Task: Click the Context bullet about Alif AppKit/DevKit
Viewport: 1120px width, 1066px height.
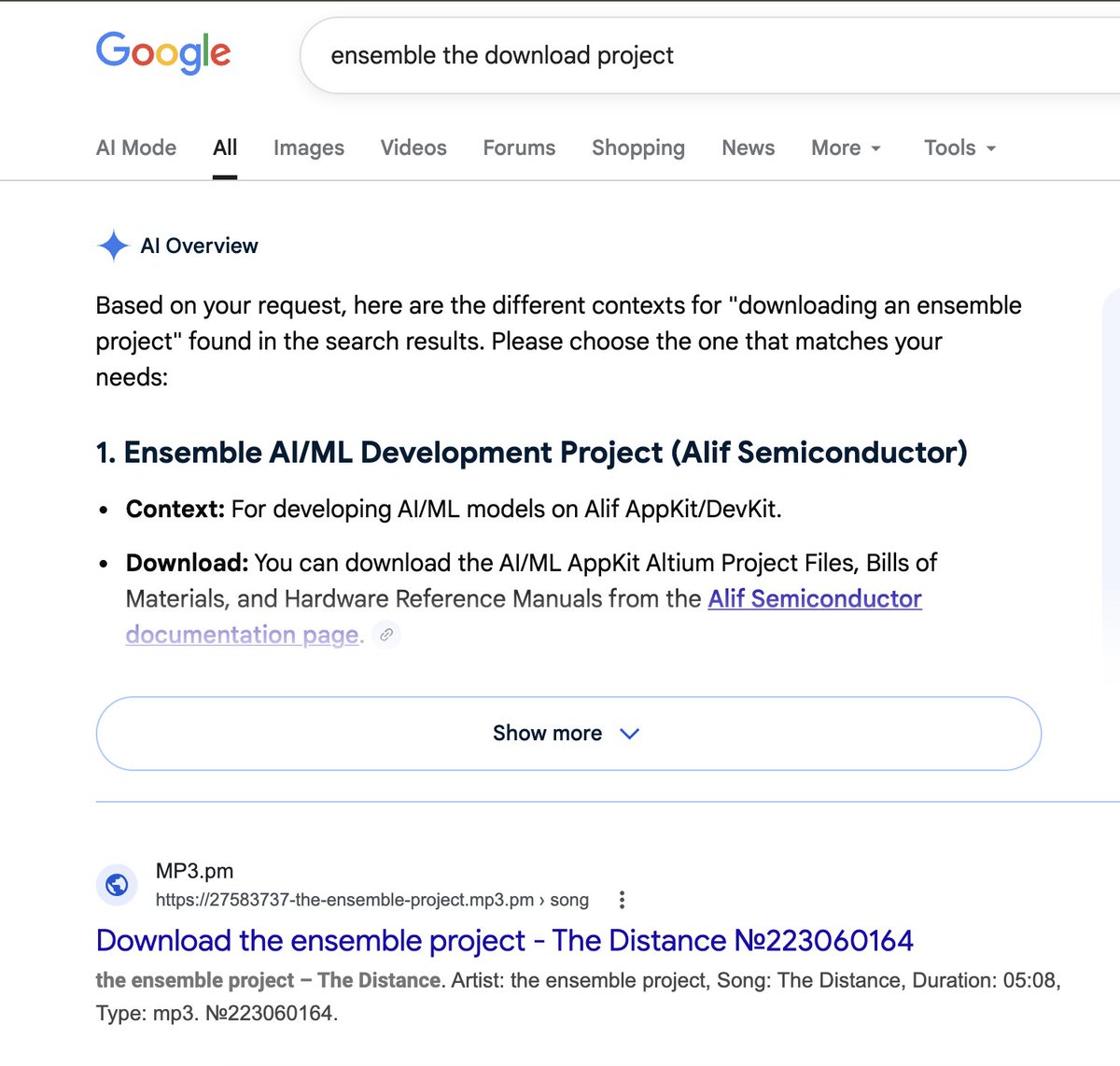Action: click(454, 509)
